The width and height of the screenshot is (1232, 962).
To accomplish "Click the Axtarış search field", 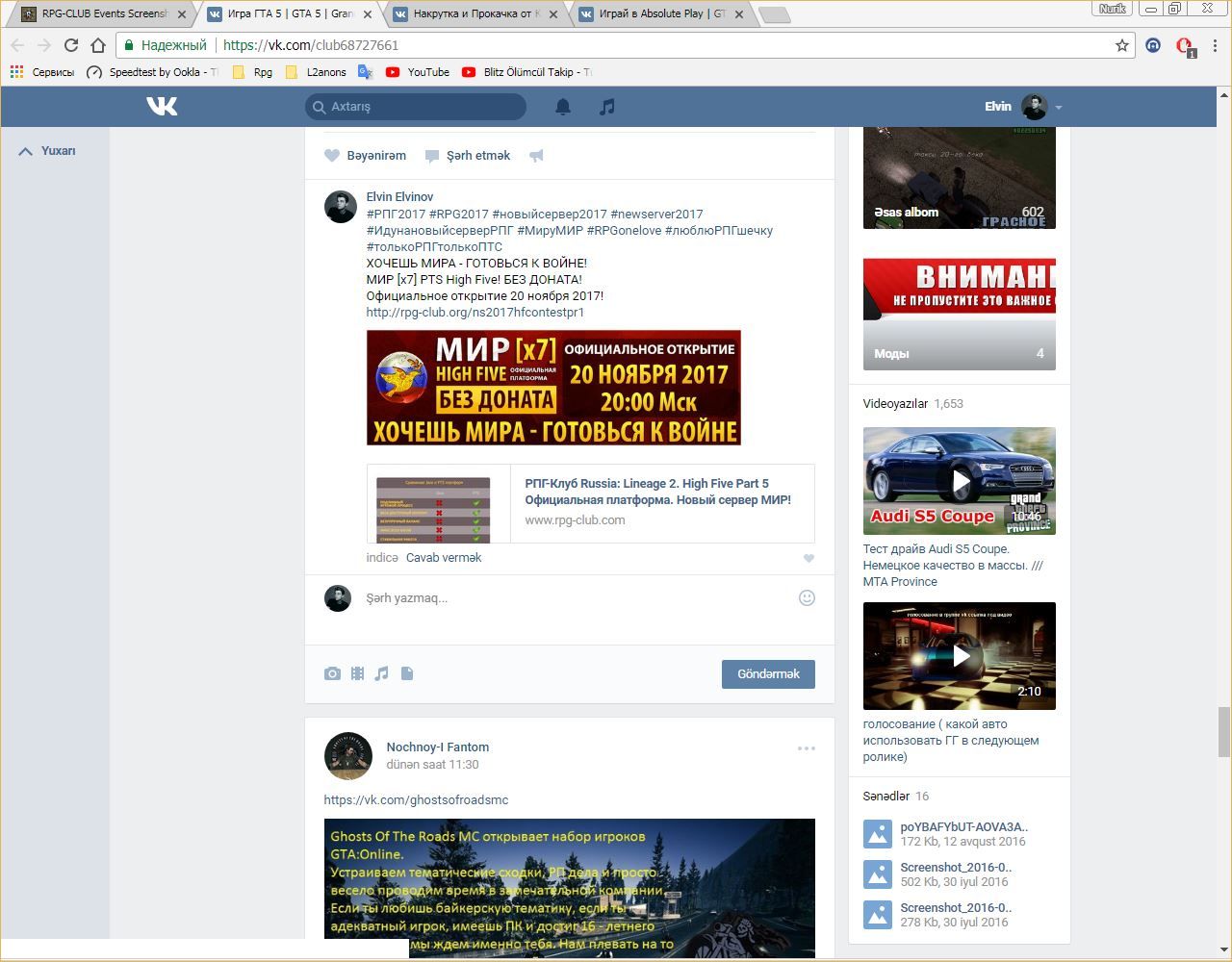I will (x=416, y=107).
